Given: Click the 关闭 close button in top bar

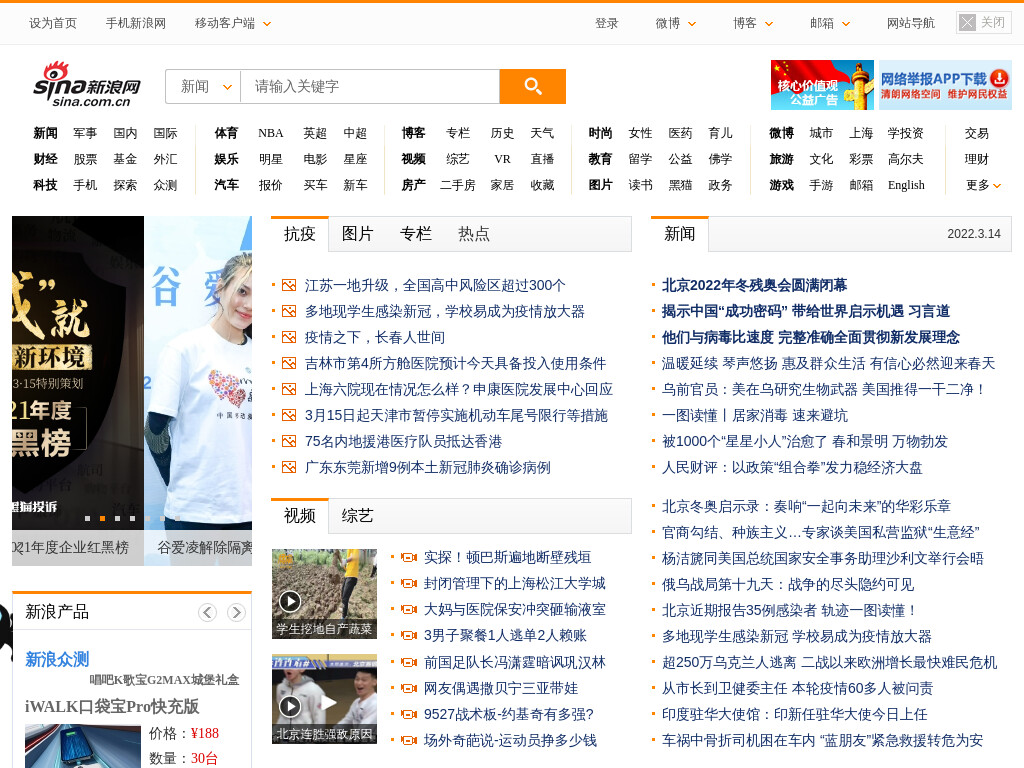Looking at the screenshot, I should (983, 23).
